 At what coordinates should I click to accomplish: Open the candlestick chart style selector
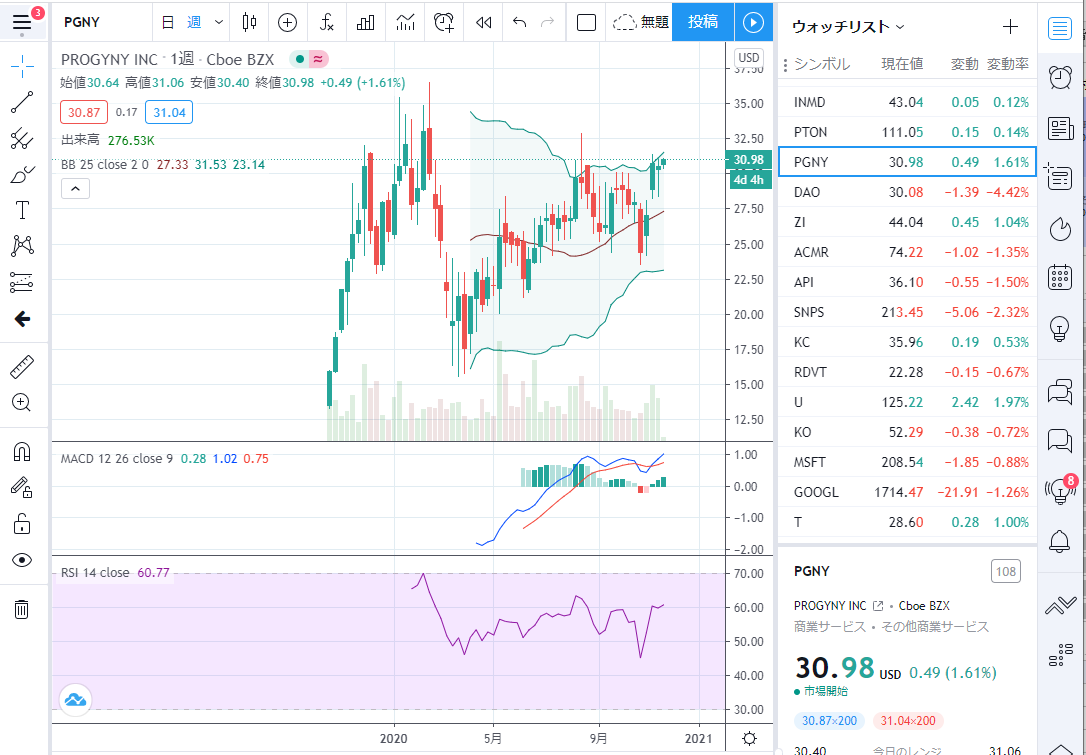click(x=250, y=22)
